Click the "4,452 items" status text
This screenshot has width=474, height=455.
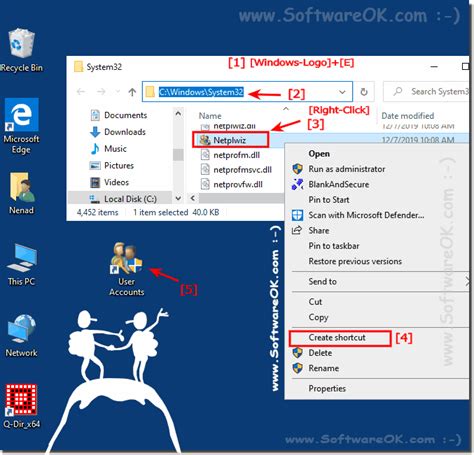[x=97, y=212]
